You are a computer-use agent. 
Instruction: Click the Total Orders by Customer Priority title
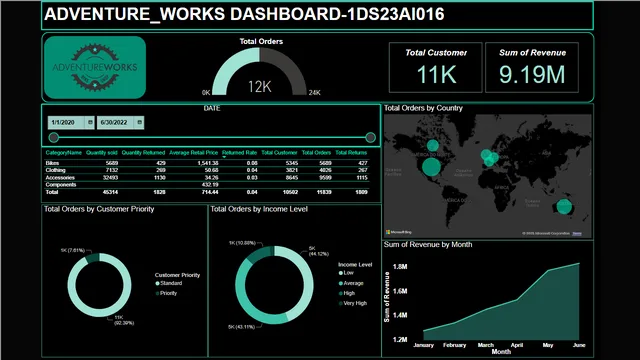pyautogui.click(x=99, y=209)
